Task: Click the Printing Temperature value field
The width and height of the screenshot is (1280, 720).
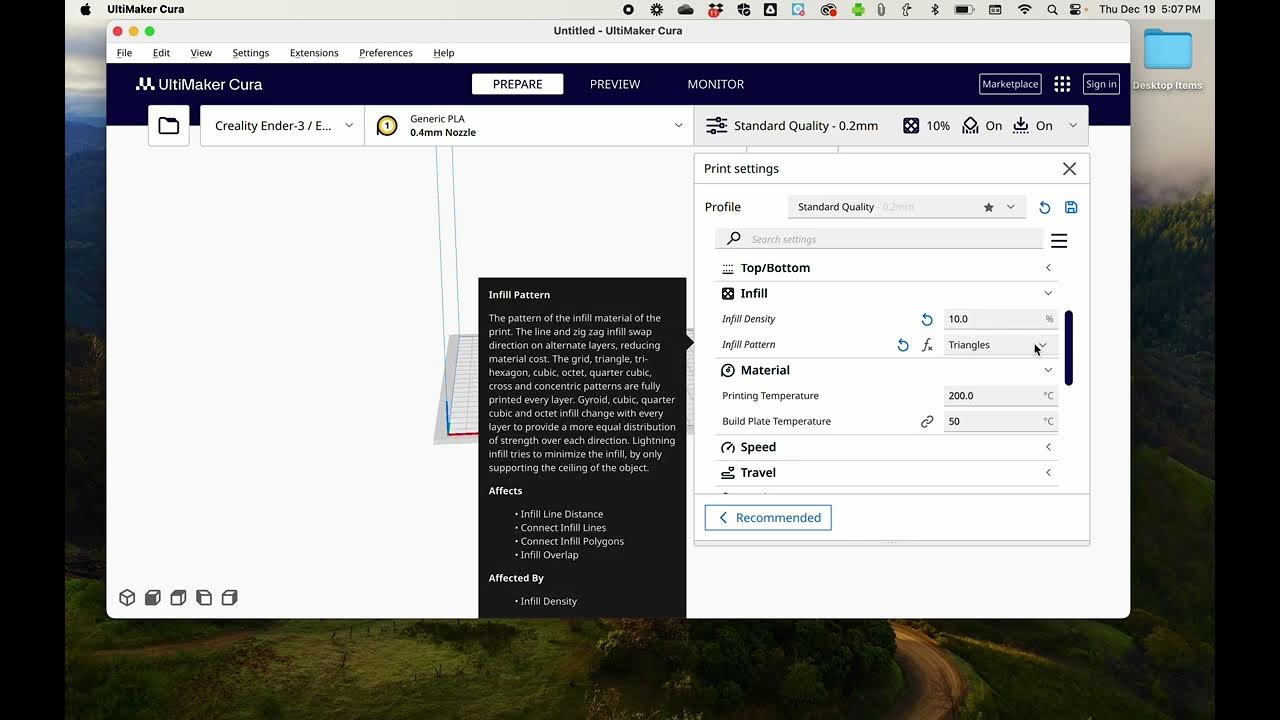Action: (1000, 396)
